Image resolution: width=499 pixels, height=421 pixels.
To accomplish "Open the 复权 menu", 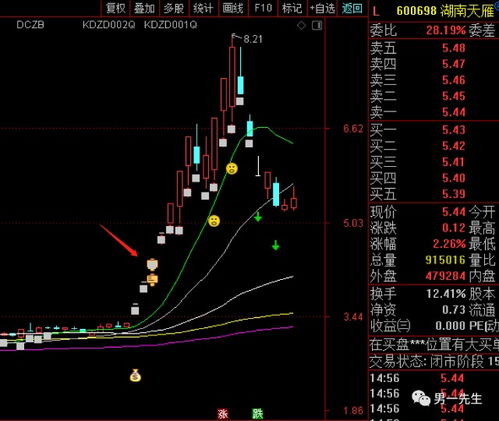I will [x=115, y=8].
